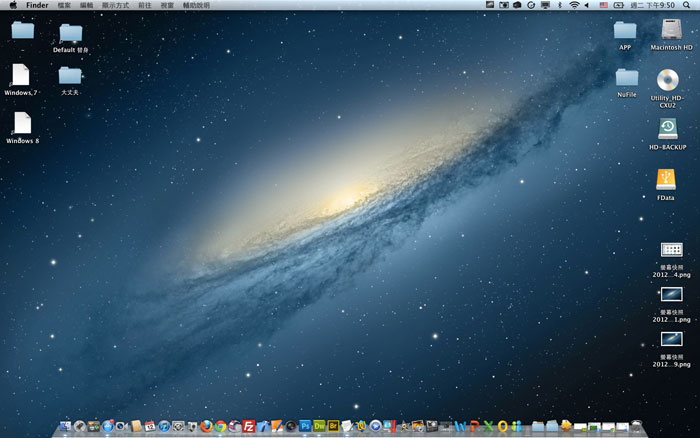The width and height of the screenshot is (700, 438).
Task: Open the 編輯 (Edit) menu
Action: [x=87, y=5]
